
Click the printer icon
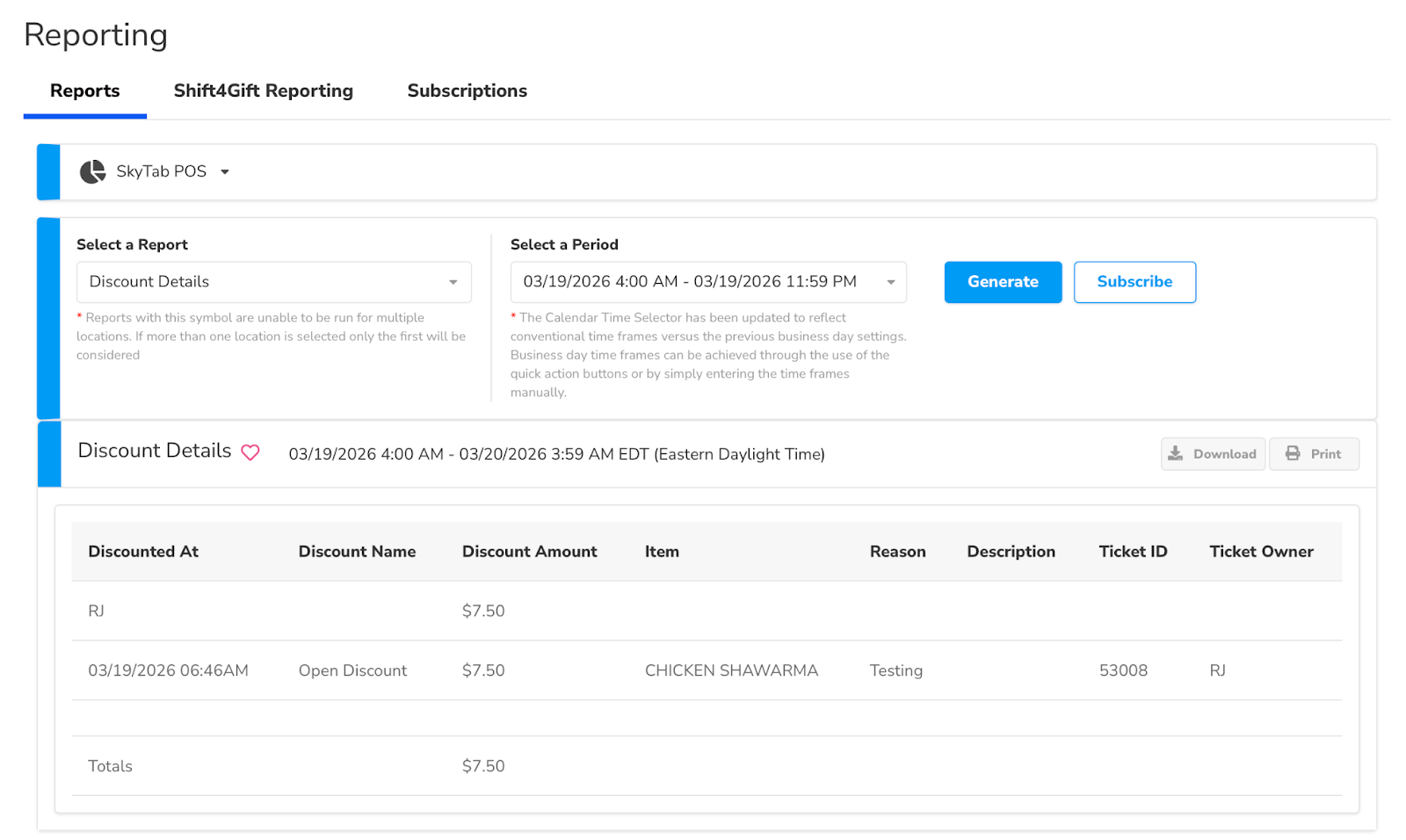pyautogui.click(x=1293, y=453)
